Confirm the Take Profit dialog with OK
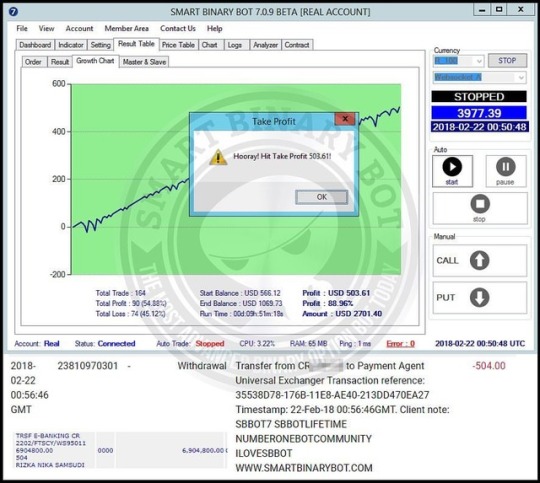 tap(321, 197)
